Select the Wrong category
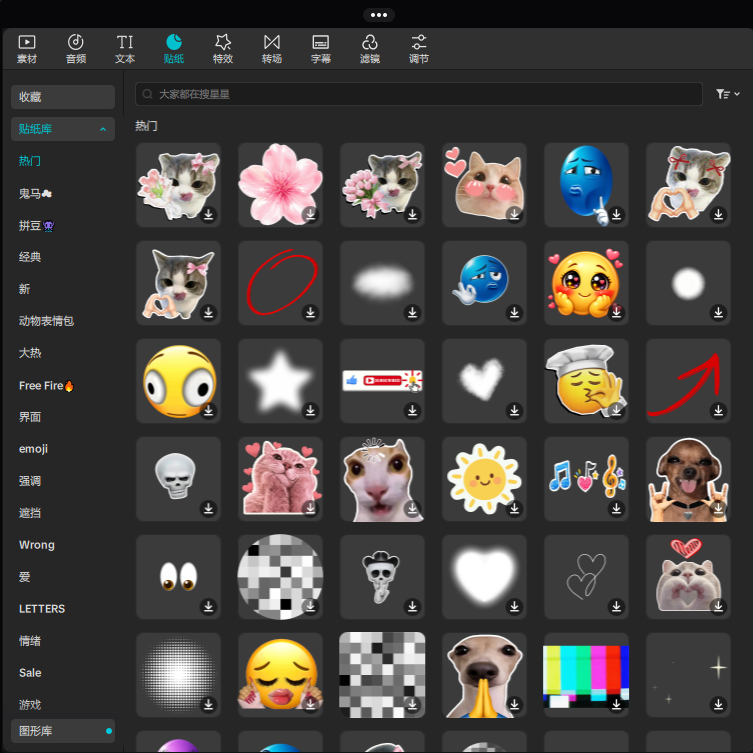This screenshot has height=753, width=753. (x=36, y=545)
